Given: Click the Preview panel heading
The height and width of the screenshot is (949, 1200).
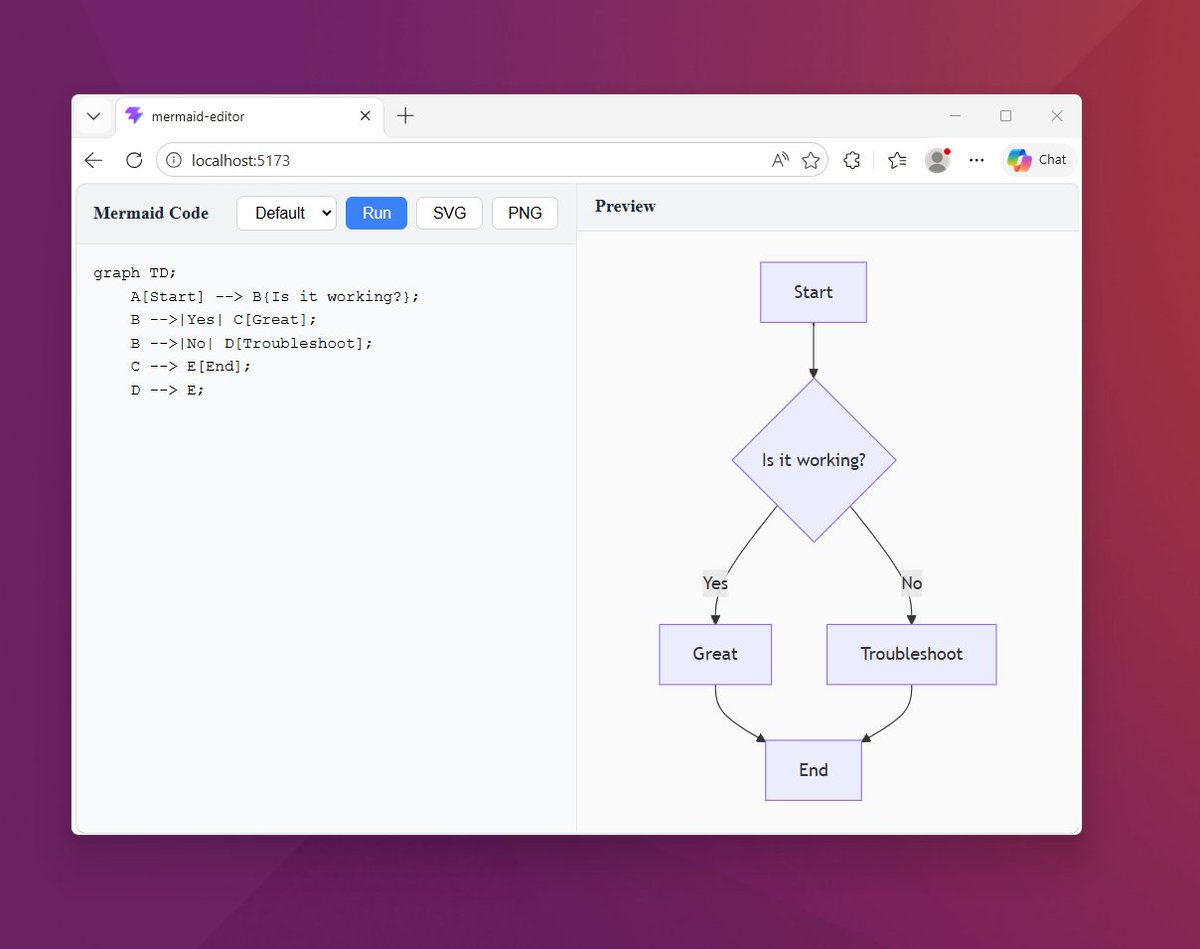Looking at the screenshot, I should pos(625,206).
